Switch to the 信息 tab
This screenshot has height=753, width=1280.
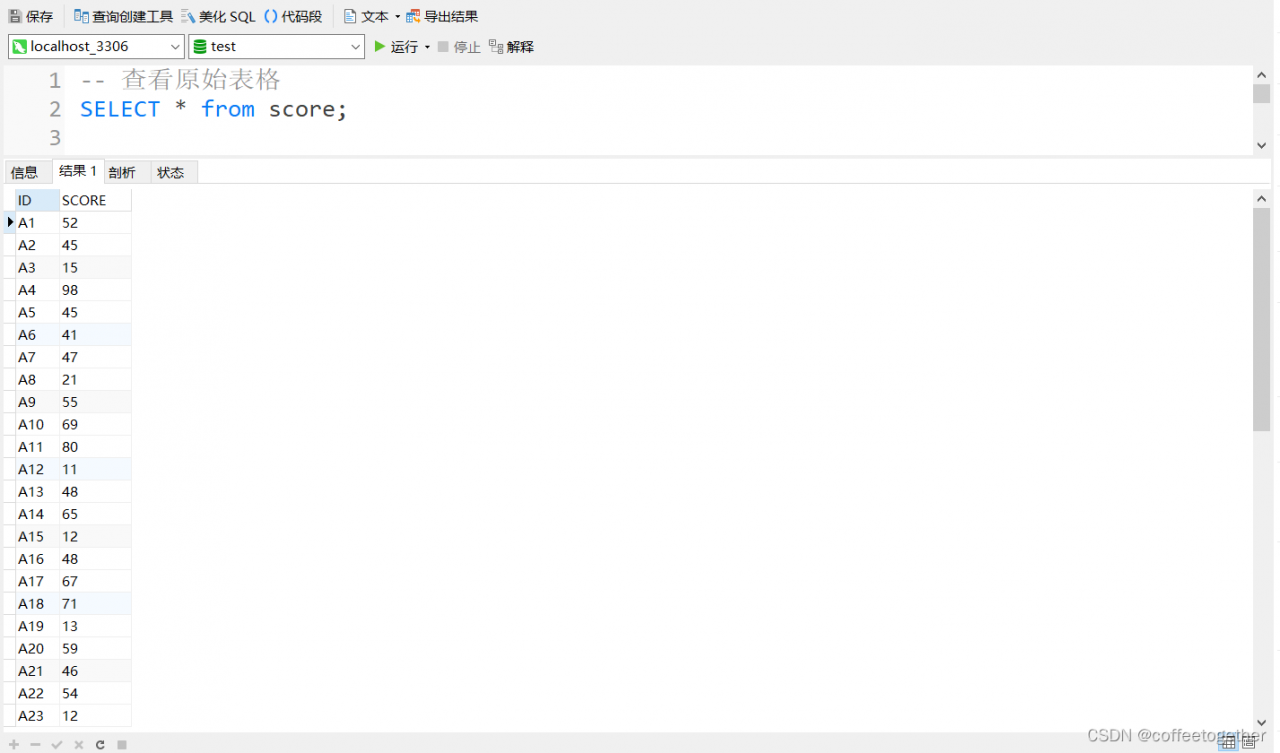25,172
